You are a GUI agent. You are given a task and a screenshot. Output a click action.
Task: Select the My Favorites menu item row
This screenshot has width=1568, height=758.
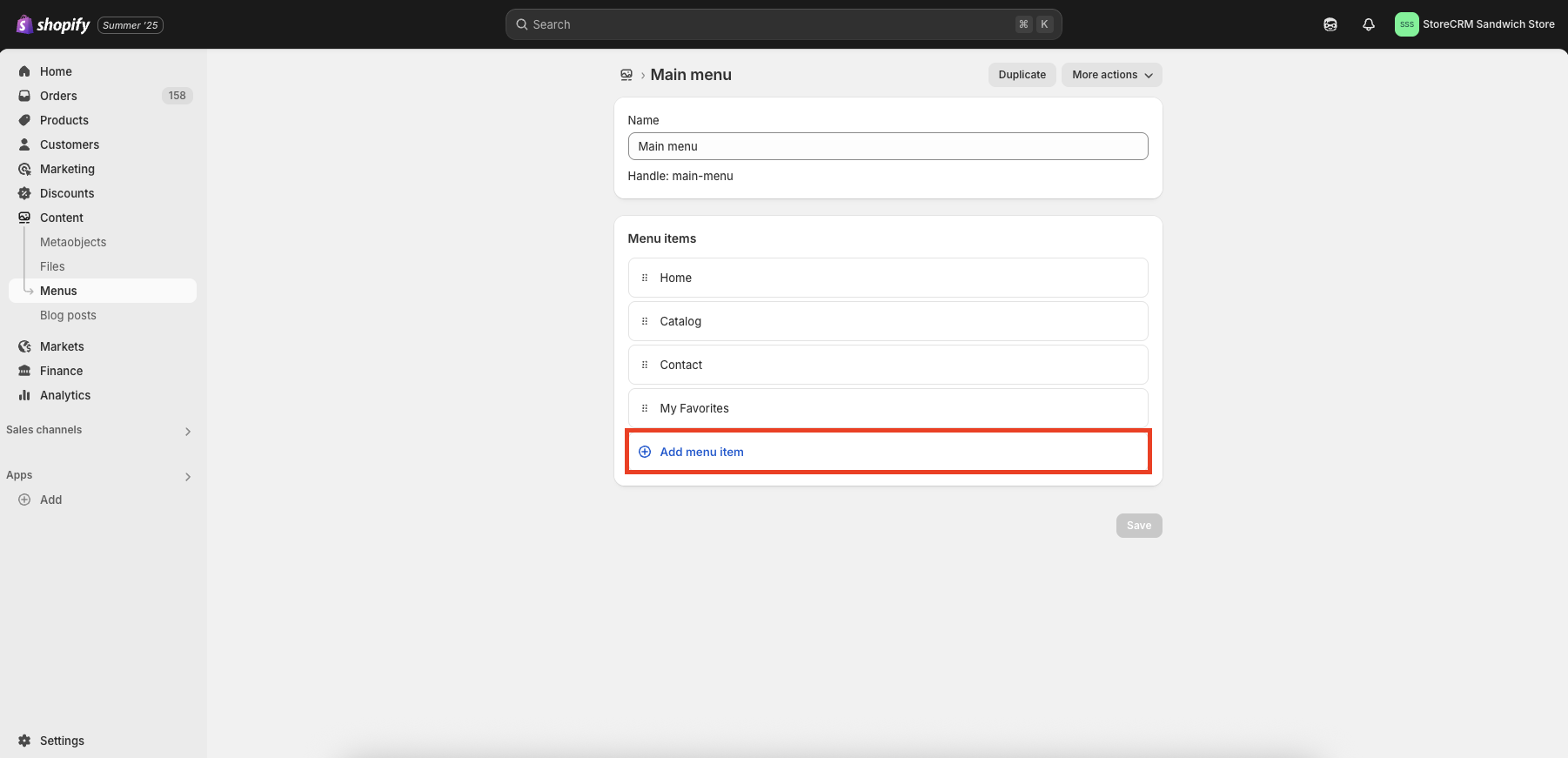pyautogui.click(x=888, y=408)
